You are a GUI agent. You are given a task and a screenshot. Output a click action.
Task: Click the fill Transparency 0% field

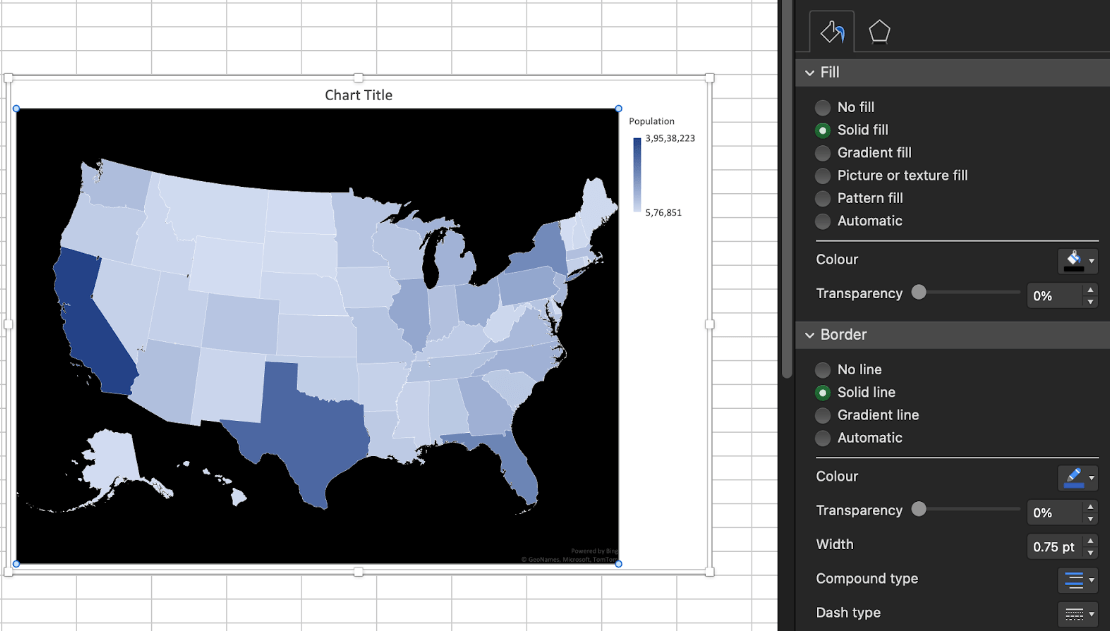click(x=1054, y=295)
